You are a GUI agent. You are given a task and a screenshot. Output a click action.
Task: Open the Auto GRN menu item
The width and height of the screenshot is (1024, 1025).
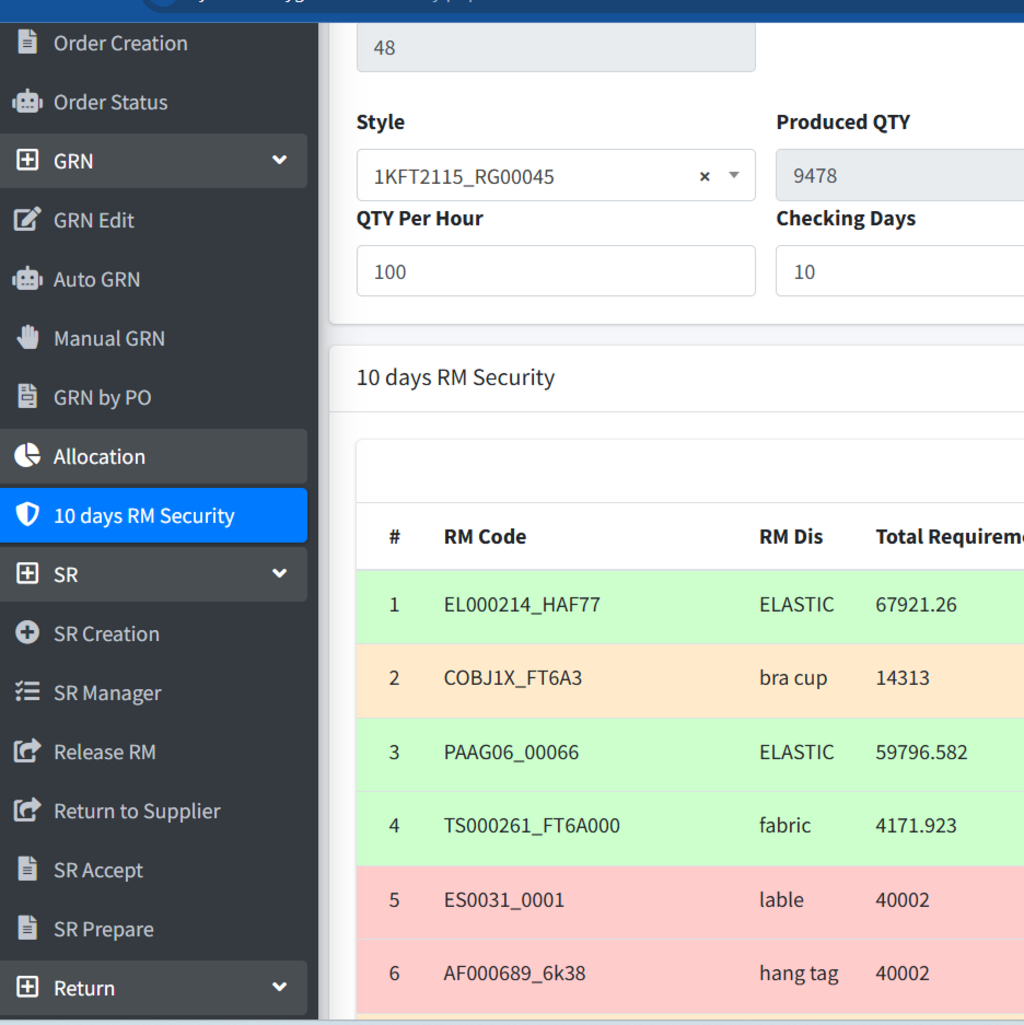96,280
